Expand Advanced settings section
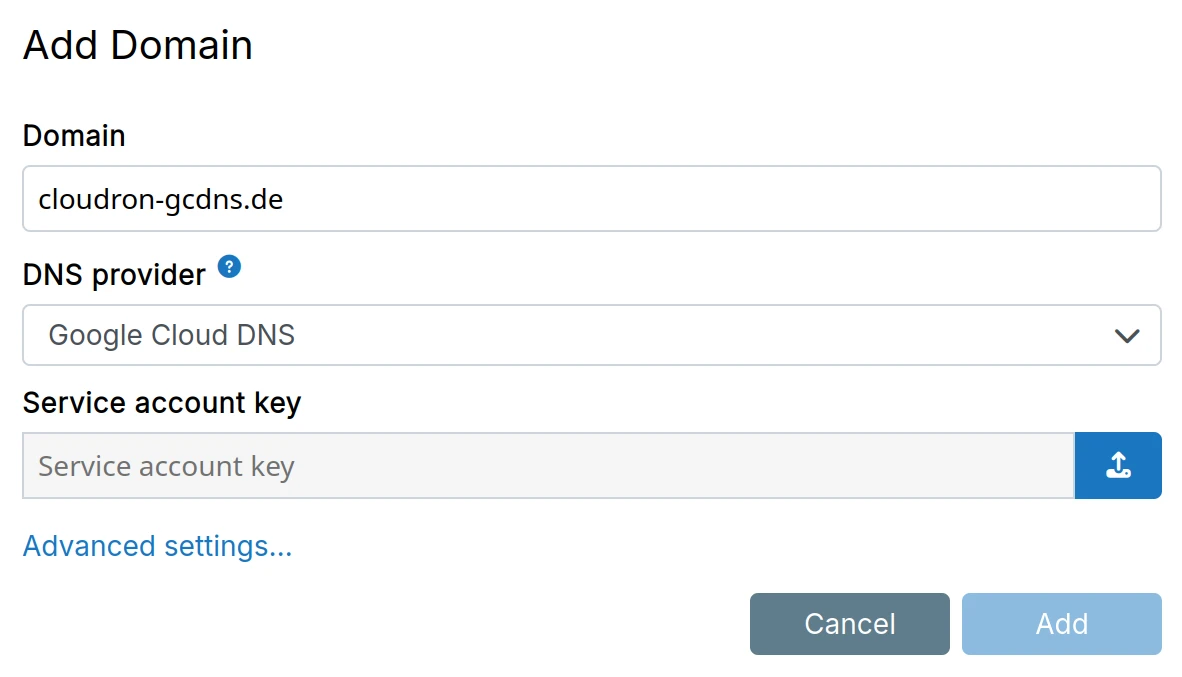The image size is (1182, 677). (x=157, y=546)
